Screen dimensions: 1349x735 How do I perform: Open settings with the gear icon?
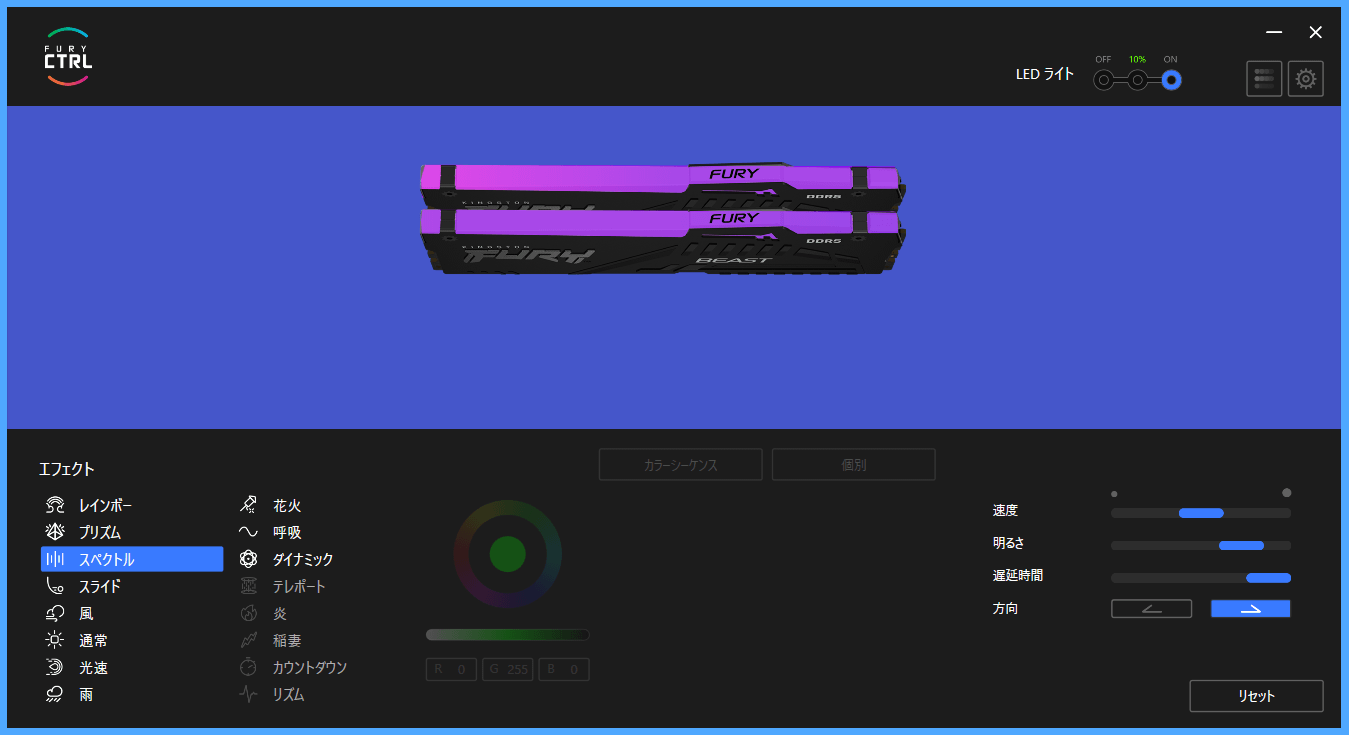tap(1305, 78)
